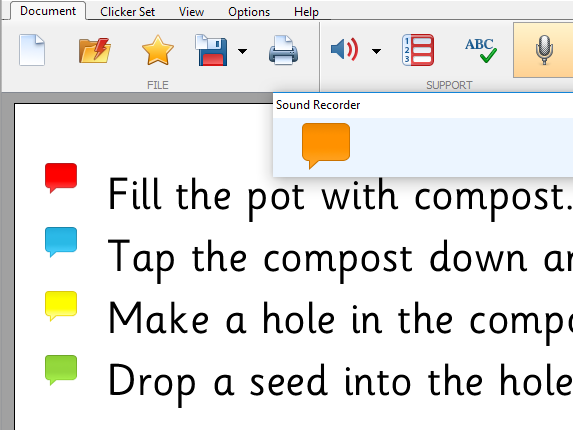Viewport: 573px width, 430px height.
Task: Open the Options tab
Action: (x=249, y=12)
